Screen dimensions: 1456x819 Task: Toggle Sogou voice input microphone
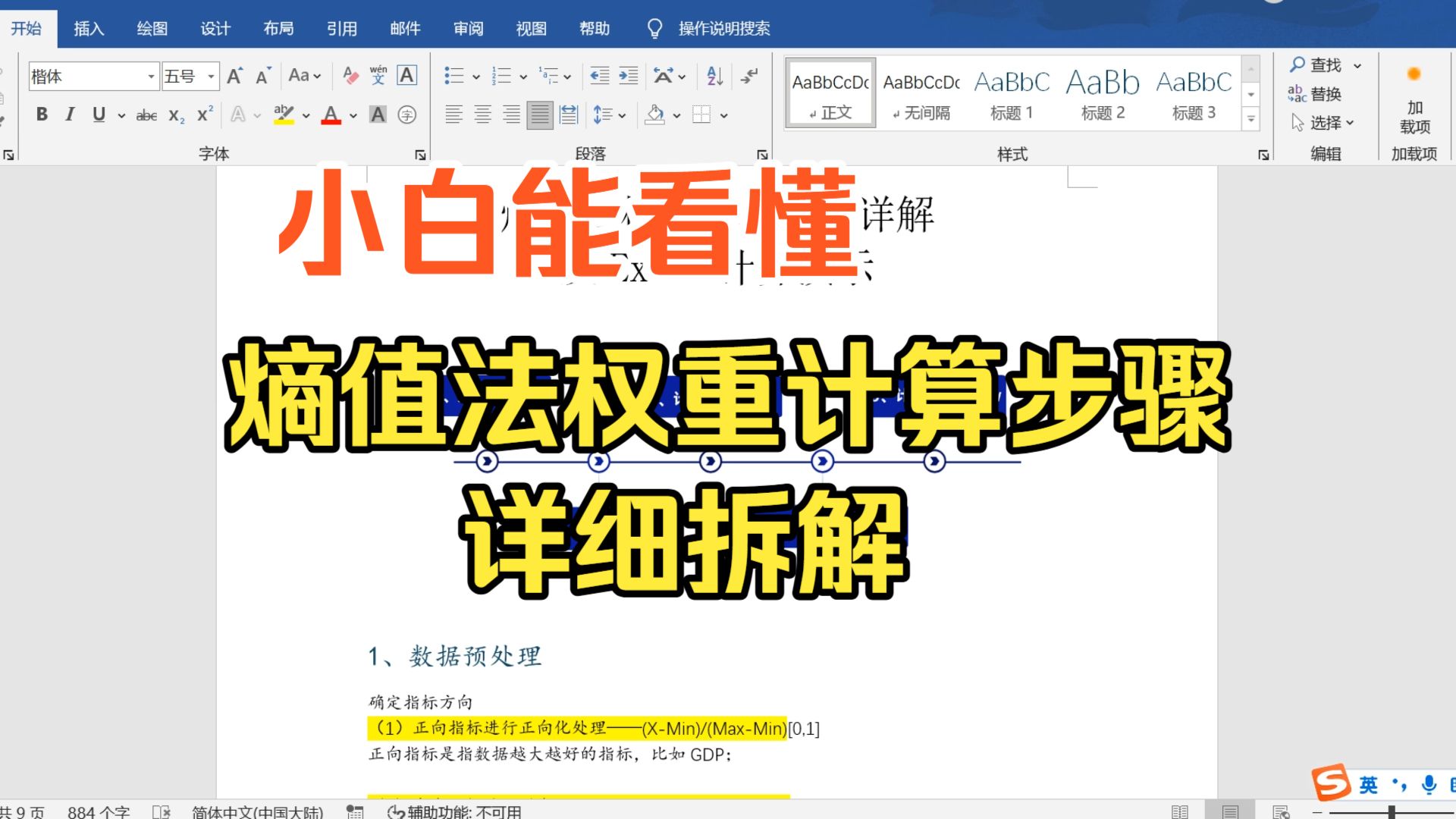1429,784
